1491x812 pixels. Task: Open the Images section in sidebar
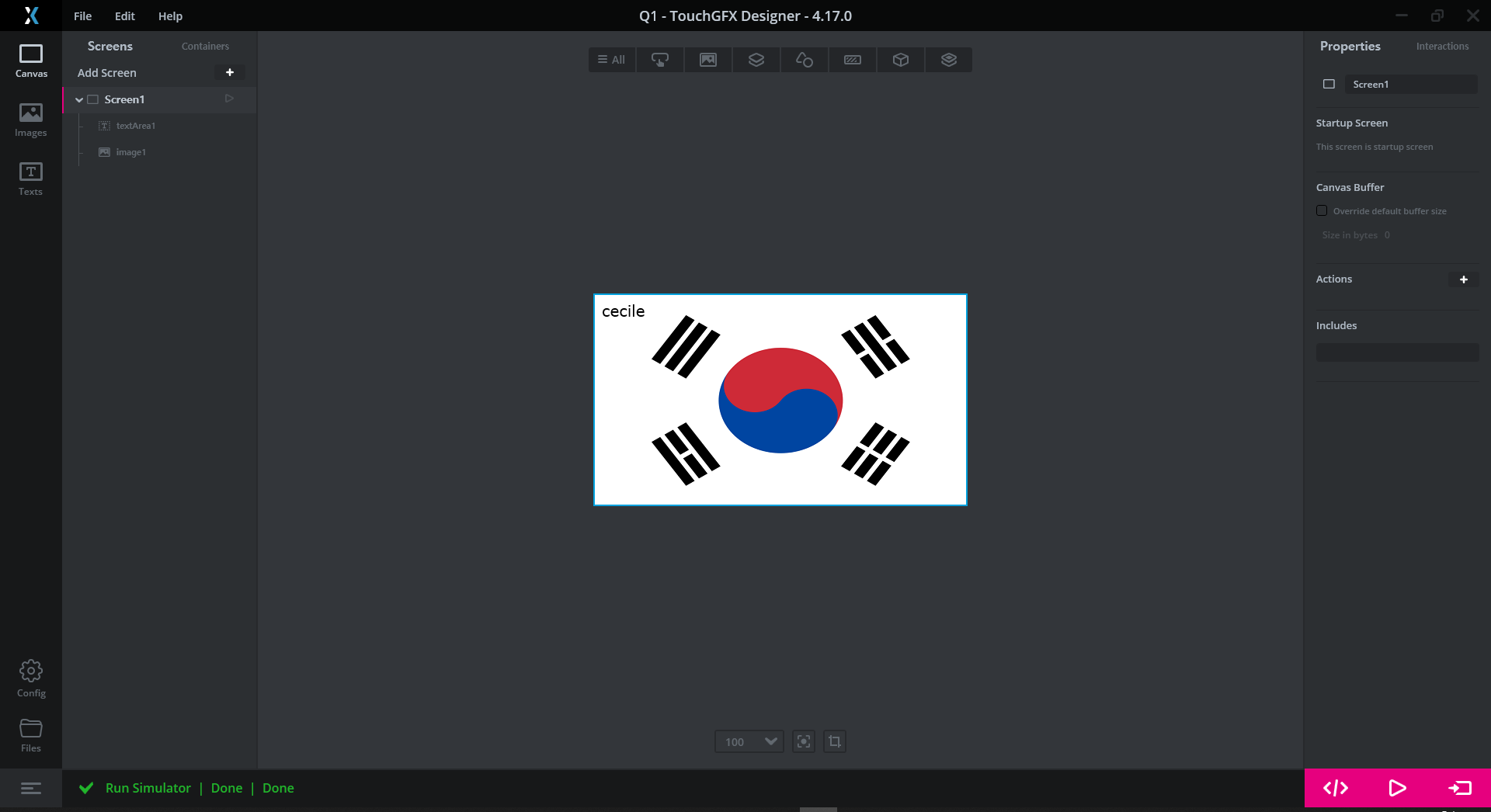coord(31,120)
